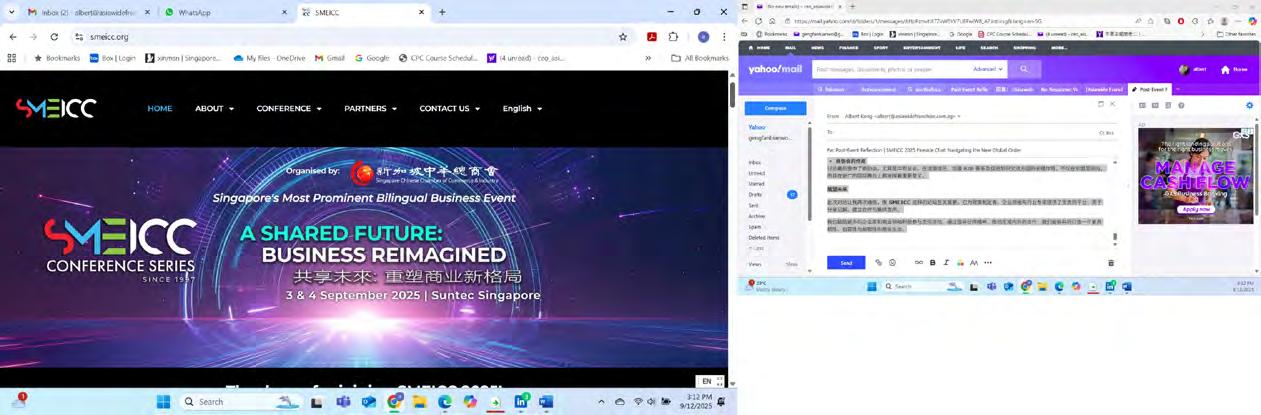Click the smeicc.org address bar
This screenshot has width=1261, height=415.
(x=350, y=37)
